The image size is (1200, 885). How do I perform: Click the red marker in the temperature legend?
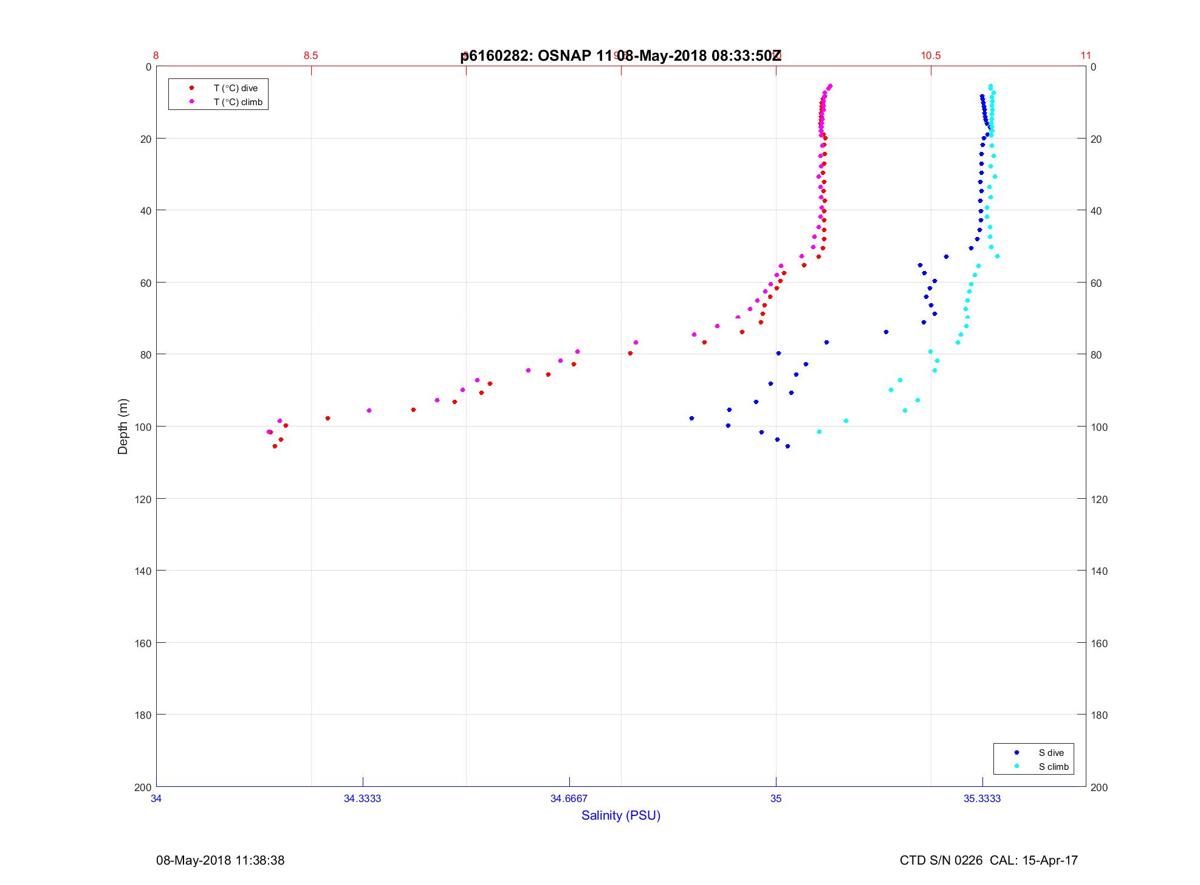click(191, 88)
